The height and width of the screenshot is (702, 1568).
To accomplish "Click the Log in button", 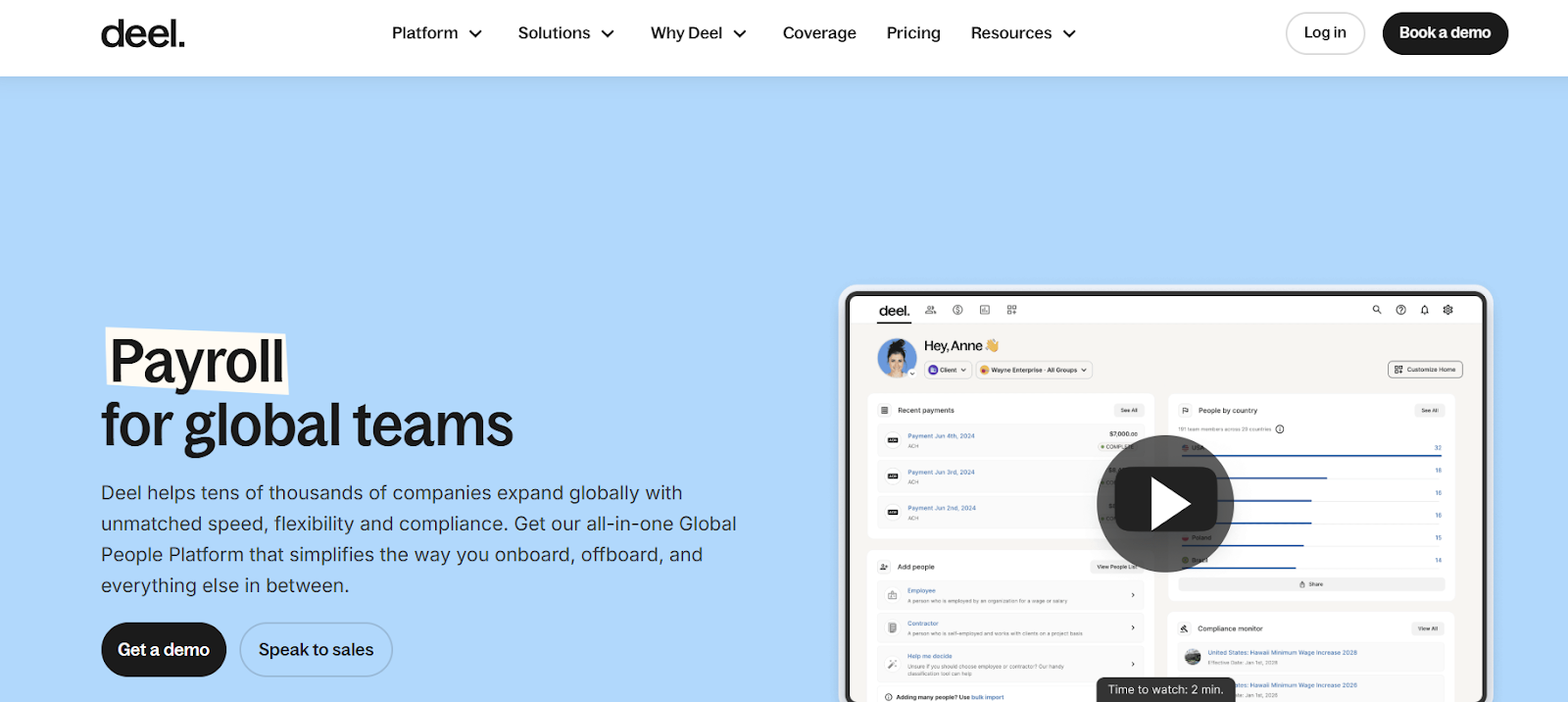I will click(1325, 33).
